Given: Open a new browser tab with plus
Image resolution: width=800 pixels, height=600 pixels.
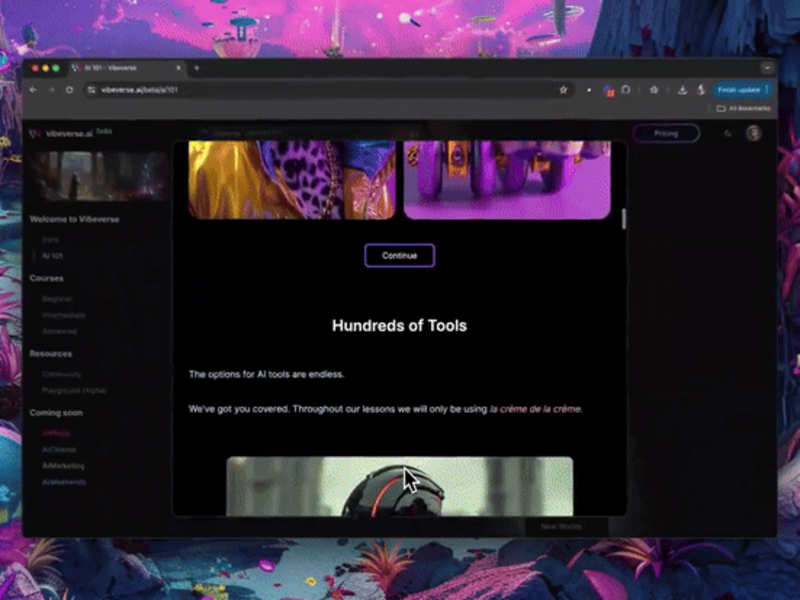Looking at the screenshot, I should [x=196, y=68].
